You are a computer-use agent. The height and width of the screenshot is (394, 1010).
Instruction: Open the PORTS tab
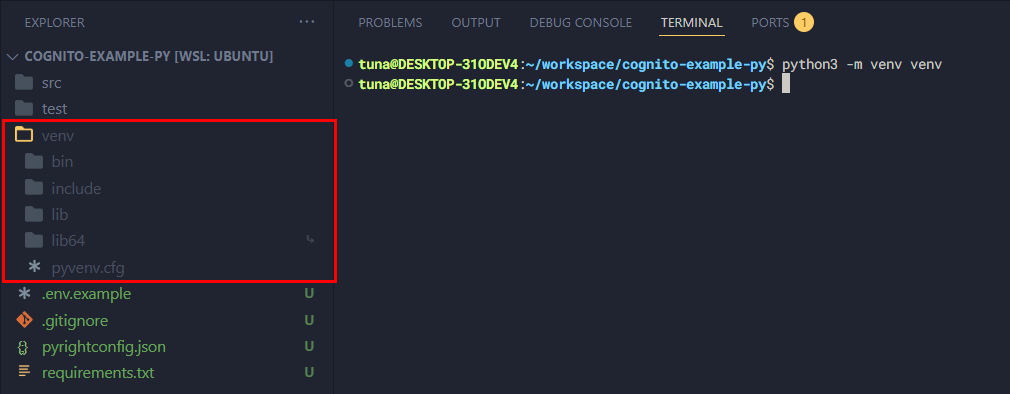[x=770, y=23]
